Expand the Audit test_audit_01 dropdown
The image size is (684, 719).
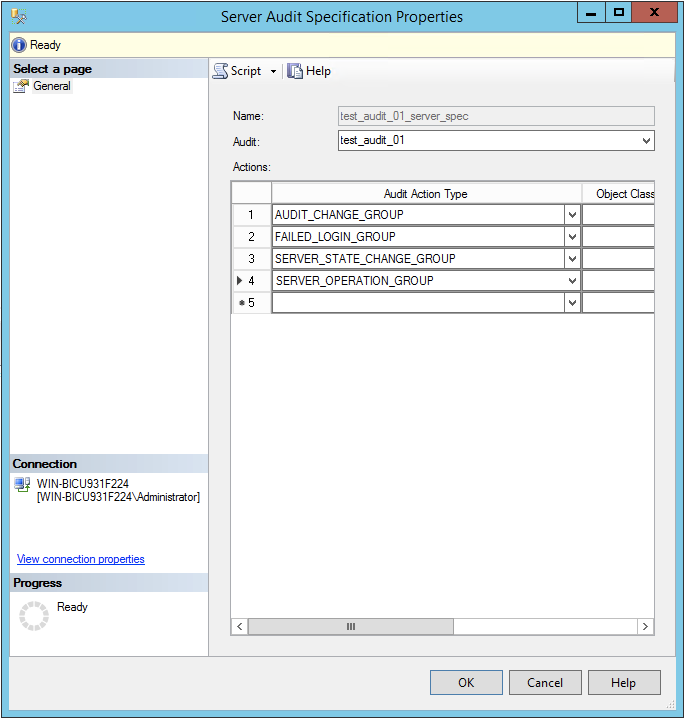646,141
